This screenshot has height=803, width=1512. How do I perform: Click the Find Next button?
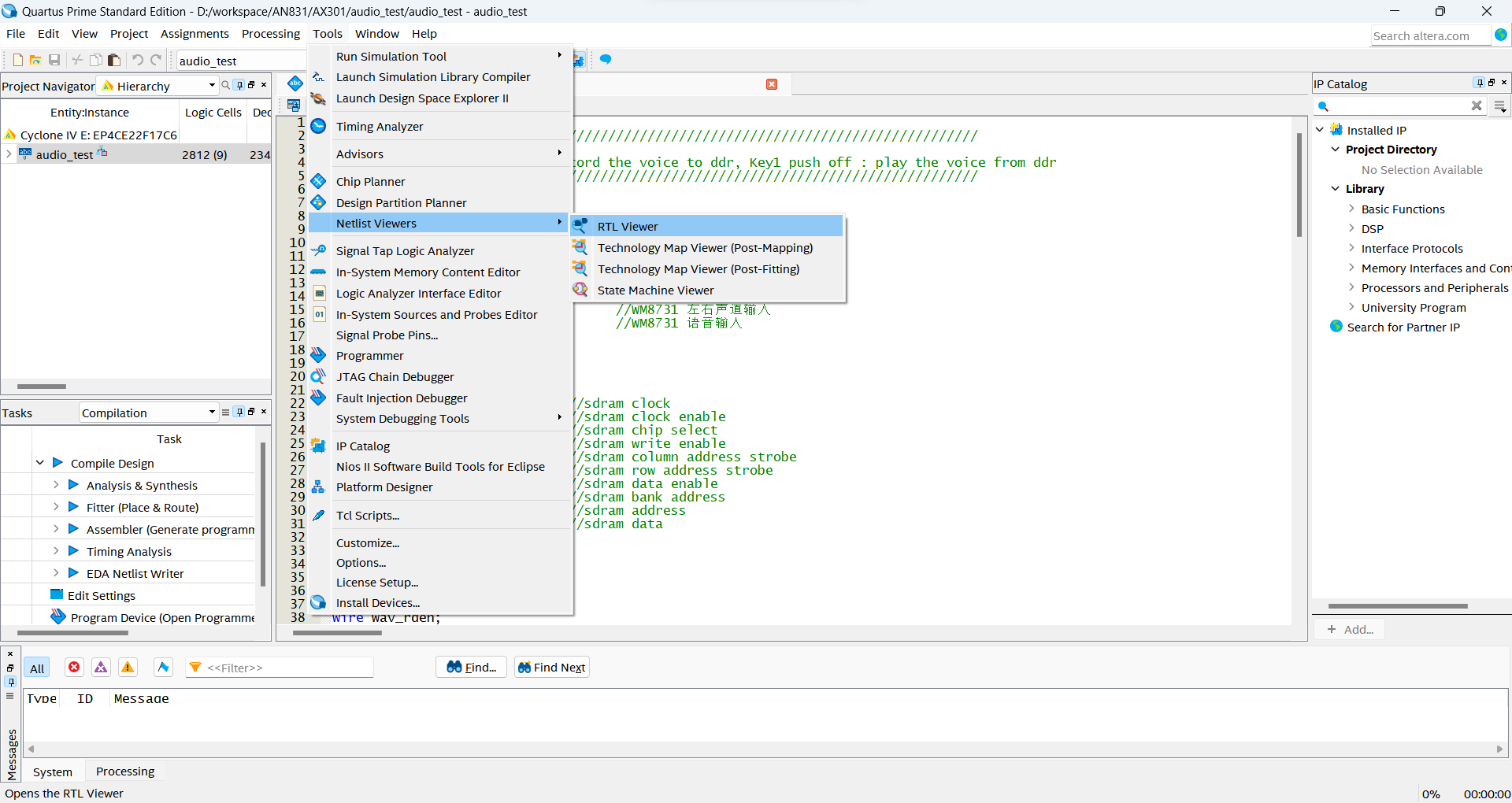tap(551, 667)
